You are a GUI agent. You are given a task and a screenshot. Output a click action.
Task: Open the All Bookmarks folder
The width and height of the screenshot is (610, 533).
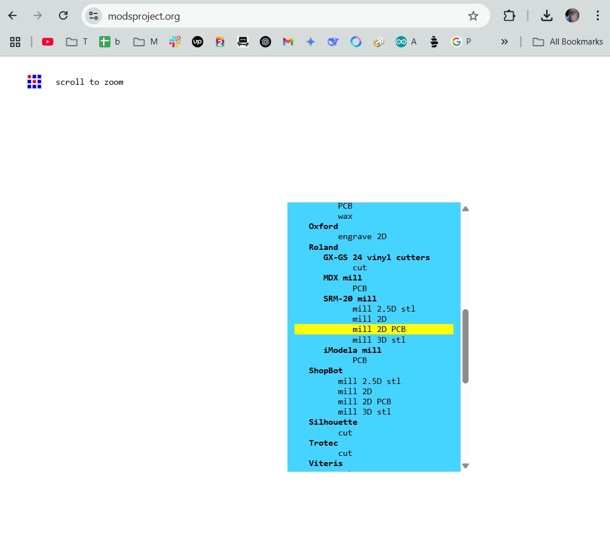[568, 42]
